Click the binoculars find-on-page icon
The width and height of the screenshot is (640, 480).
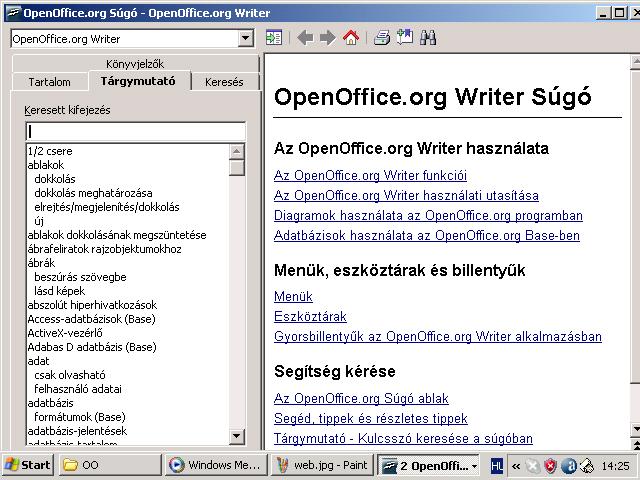pos(428,38)
